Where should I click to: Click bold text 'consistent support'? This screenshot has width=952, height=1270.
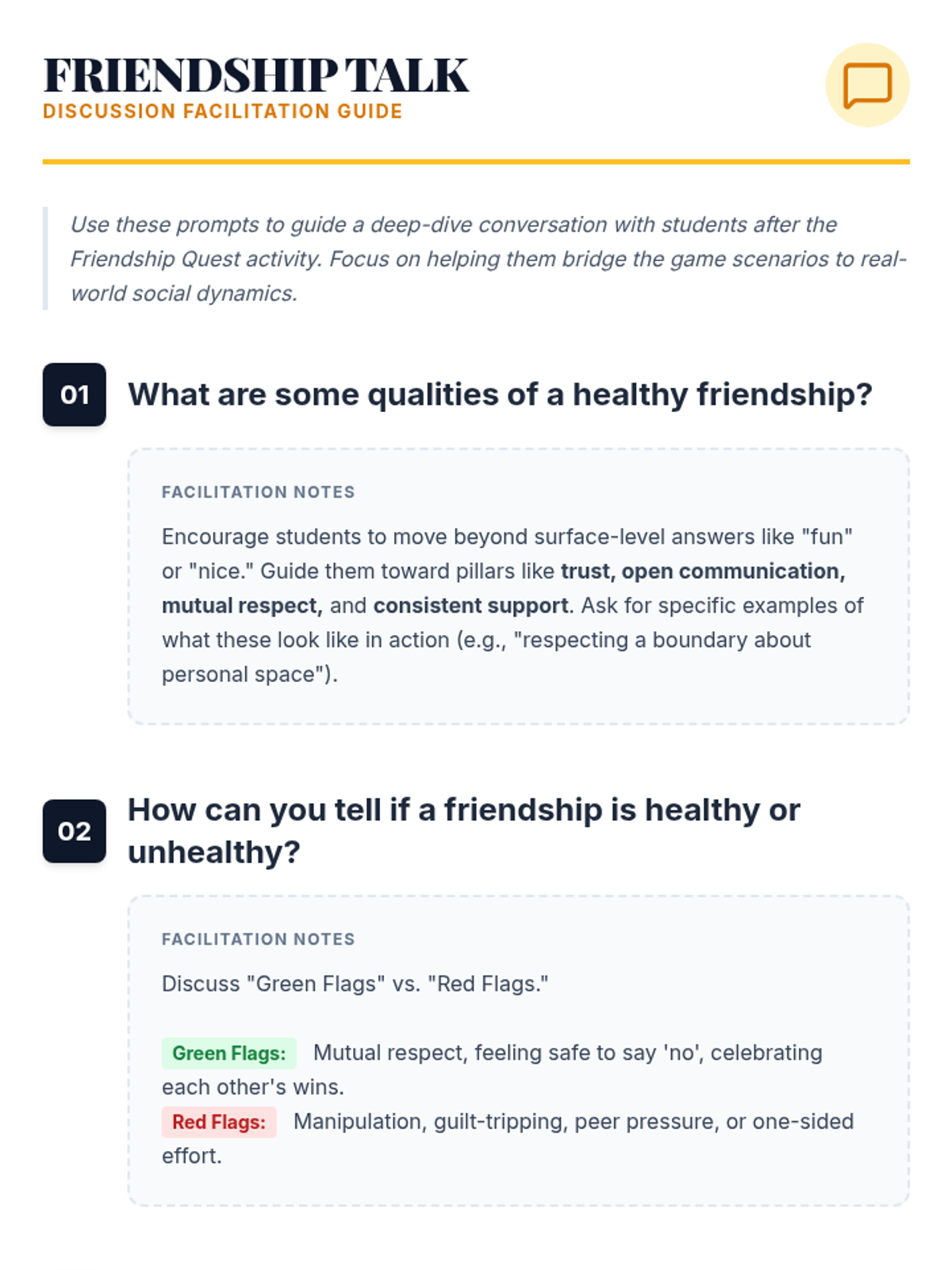pos(471,606)
